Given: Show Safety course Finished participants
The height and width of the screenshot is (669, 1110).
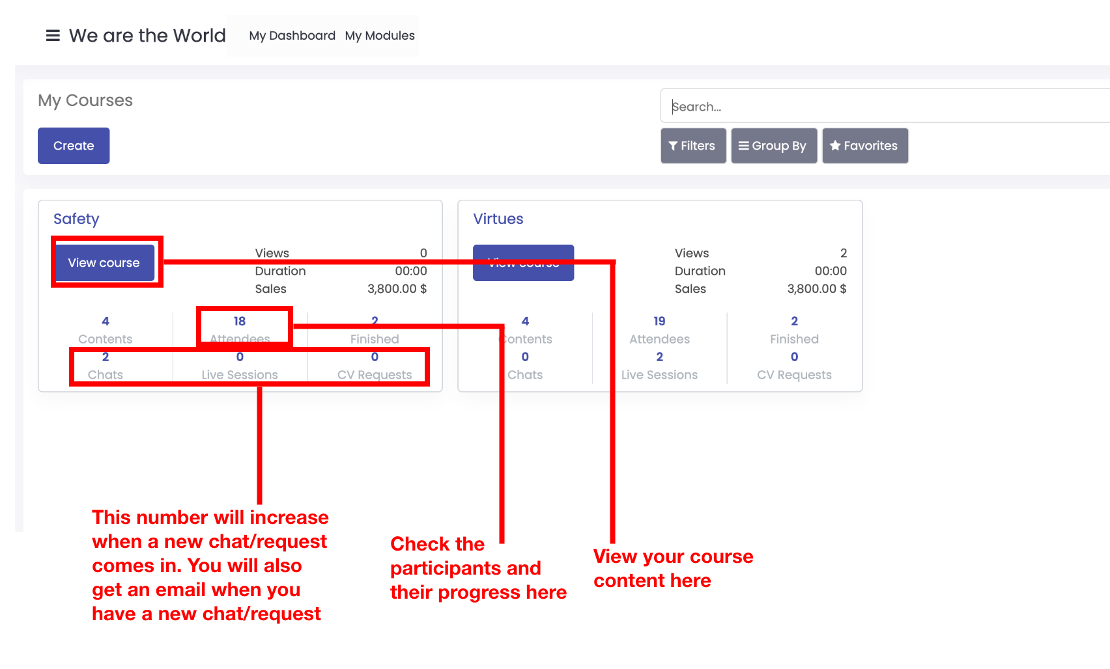Looking at the screenshot, I should click(x=375, y=329).
